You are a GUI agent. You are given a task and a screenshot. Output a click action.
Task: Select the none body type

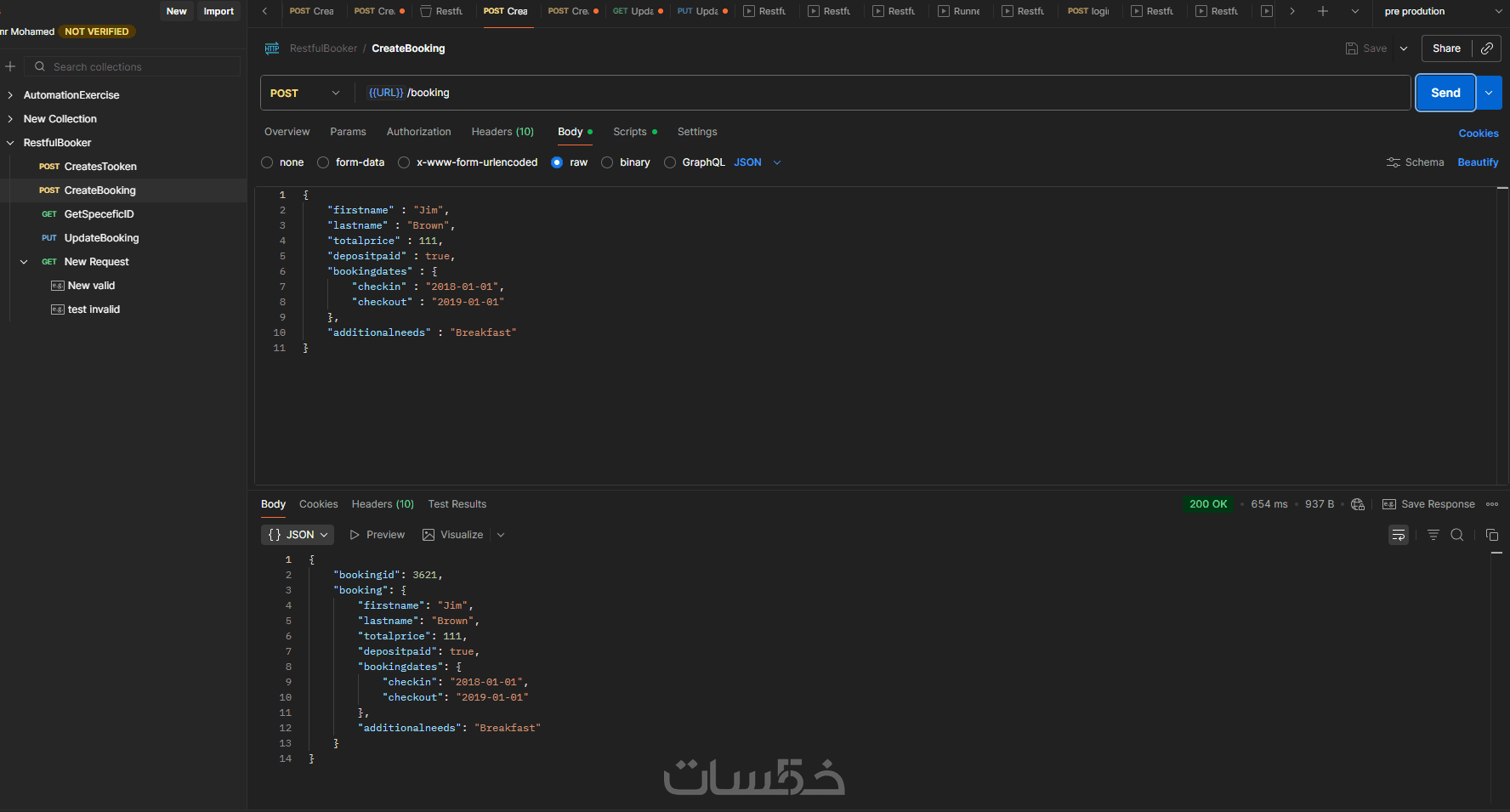(267, 162)
